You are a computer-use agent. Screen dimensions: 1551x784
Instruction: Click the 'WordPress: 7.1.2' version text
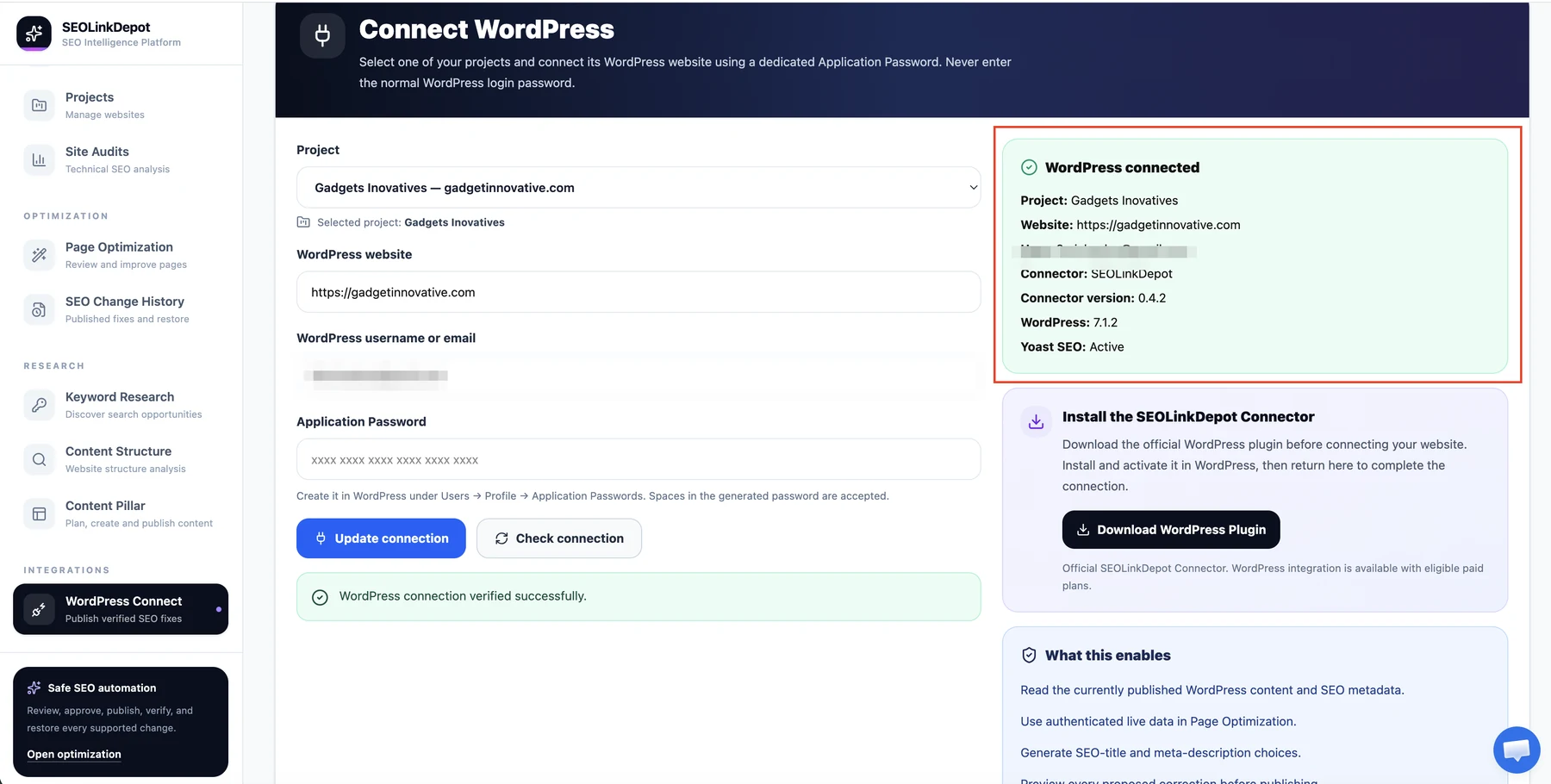[1069, 322]
